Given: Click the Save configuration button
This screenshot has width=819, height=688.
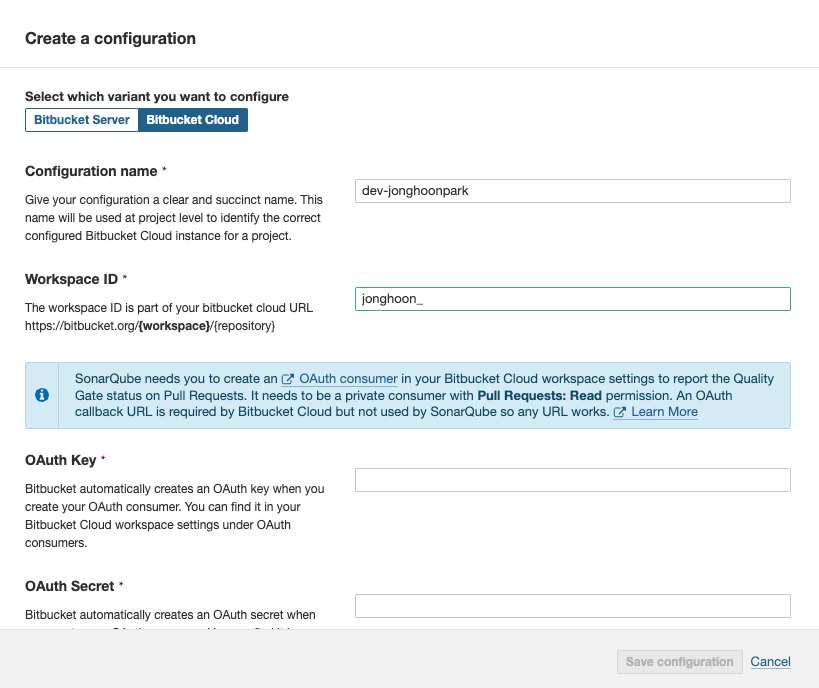Looking at the screenshot, I should pyautogui.click(x=680, y=662).
